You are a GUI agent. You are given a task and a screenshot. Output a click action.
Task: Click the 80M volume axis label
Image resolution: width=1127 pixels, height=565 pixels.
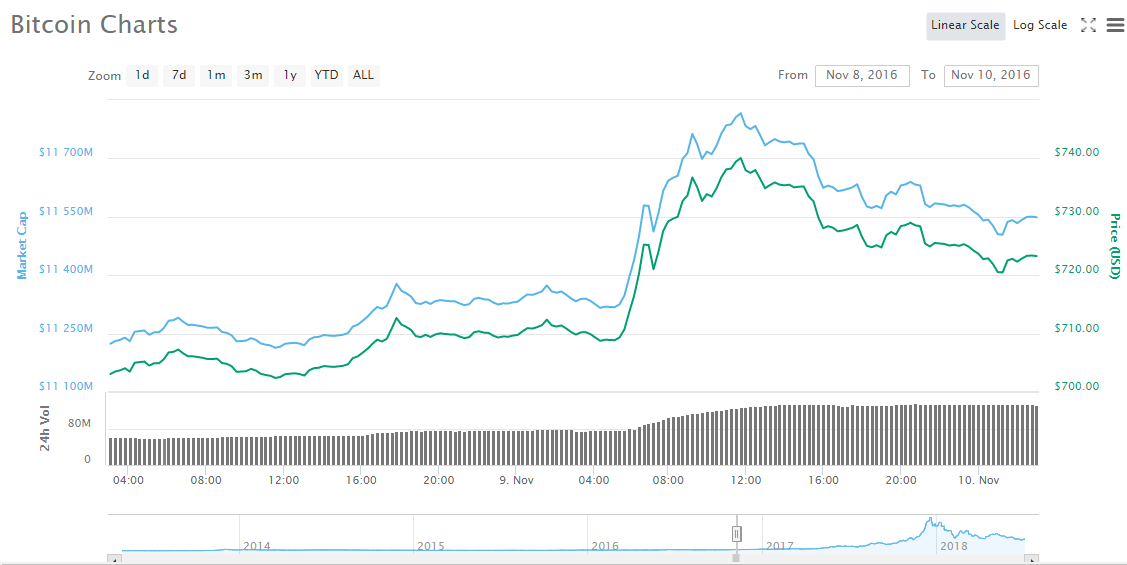coord(79,424)
